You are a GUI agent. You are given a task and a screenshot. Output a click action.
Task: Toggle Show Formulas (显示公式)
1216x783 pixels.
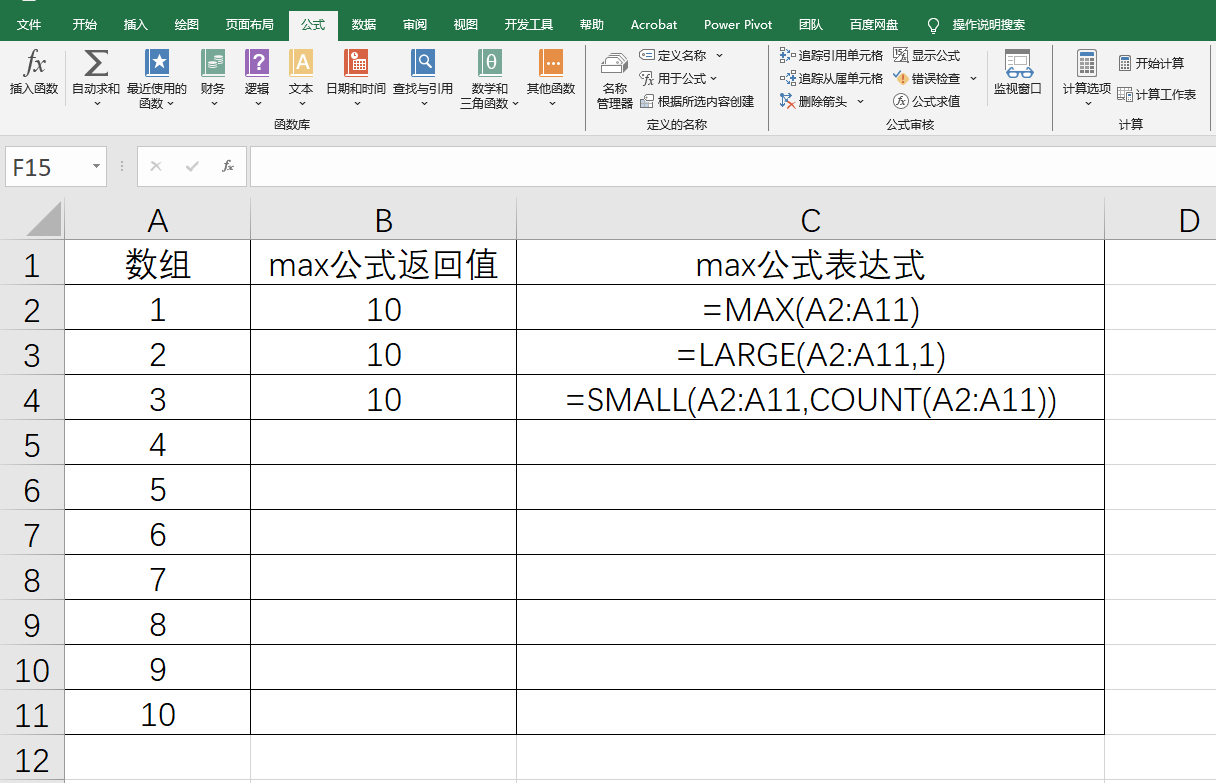pos(926,55)
